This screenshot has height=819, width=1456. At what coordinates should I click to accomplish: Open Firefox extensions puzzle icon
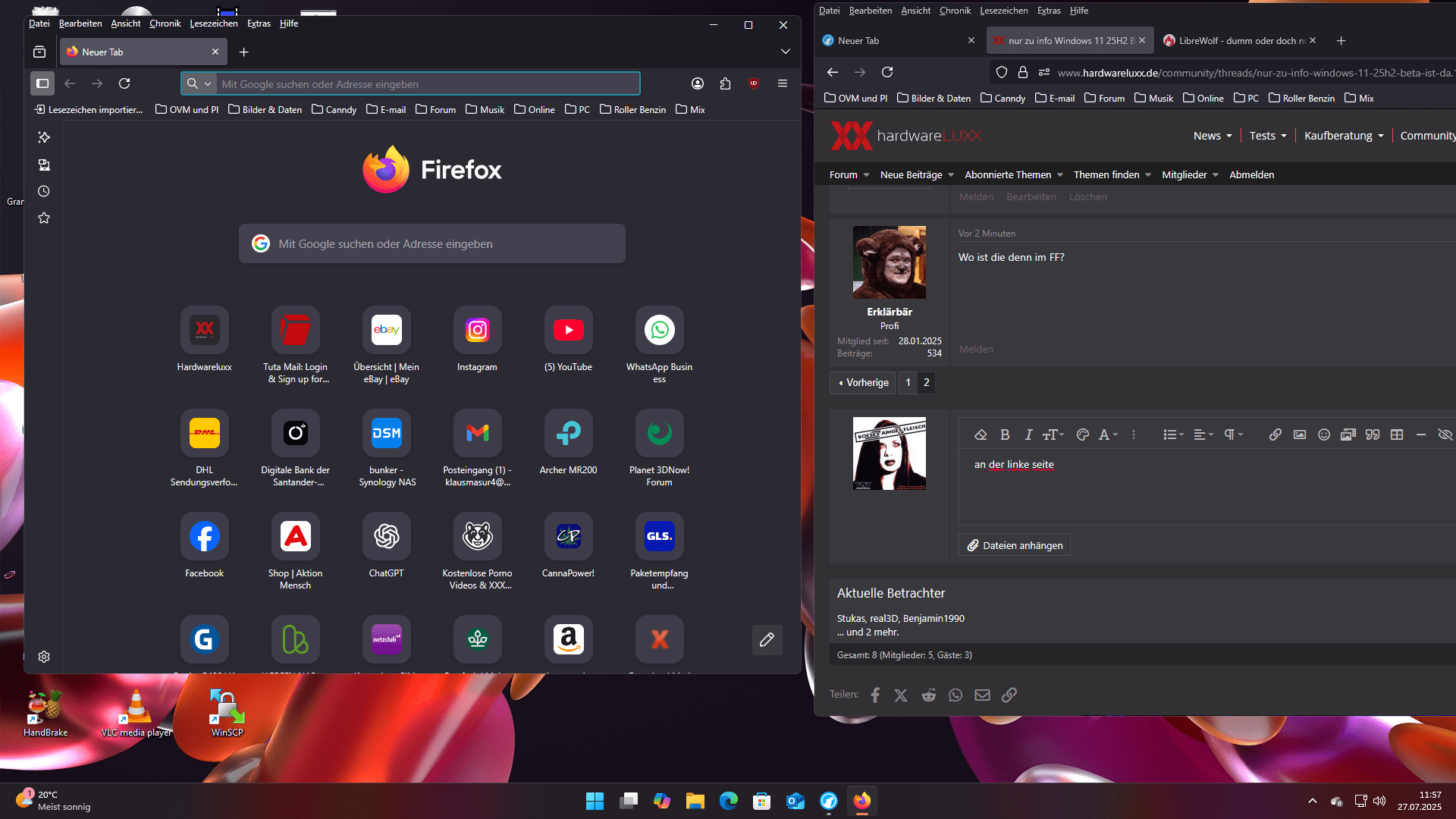click(725, 83)
